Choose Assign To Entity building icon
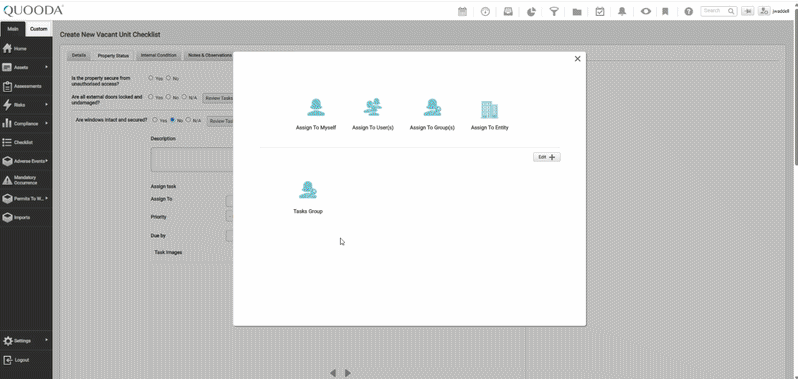The image size is (798, 379). [x=489, y=109]
